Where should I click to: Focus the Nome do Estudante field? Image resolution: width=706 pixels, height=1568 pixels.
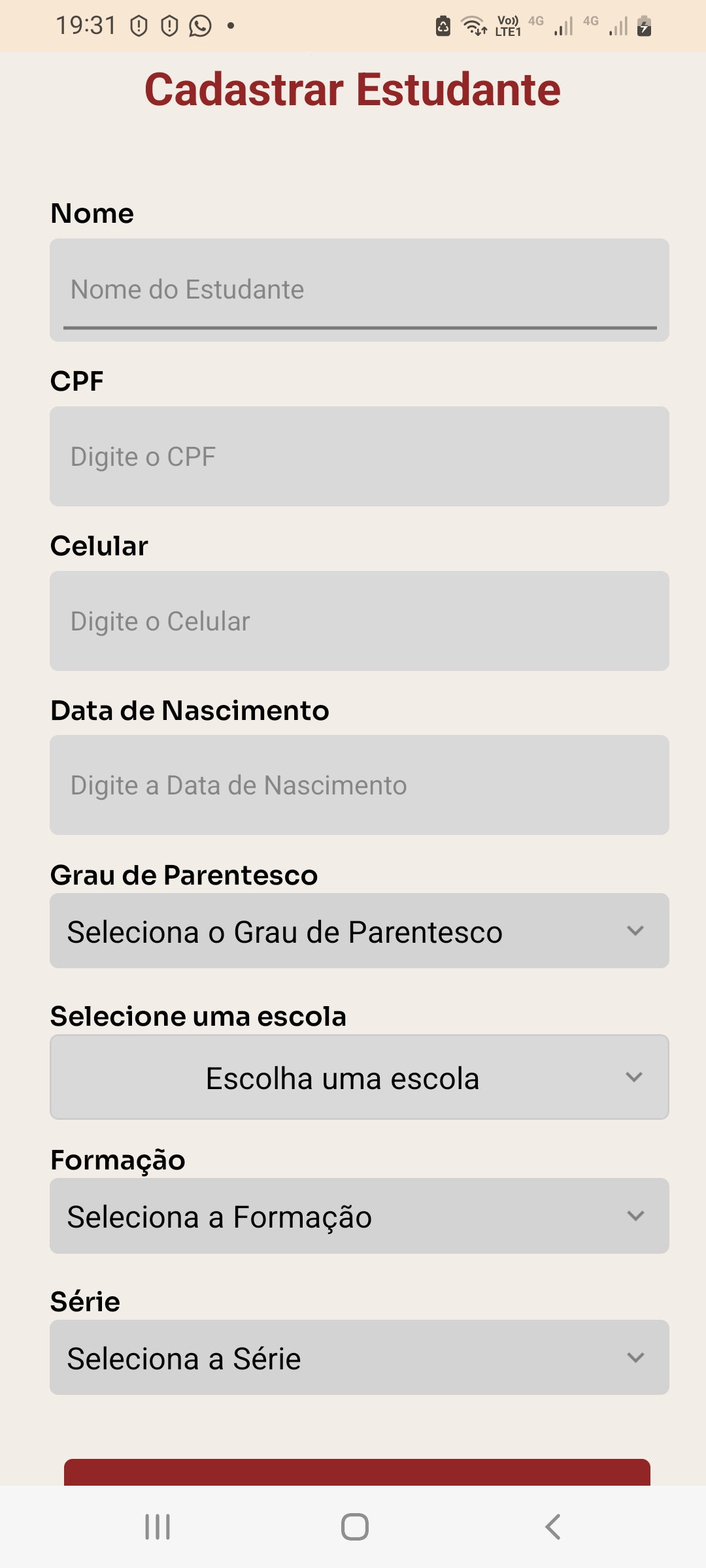coord(359,290)
